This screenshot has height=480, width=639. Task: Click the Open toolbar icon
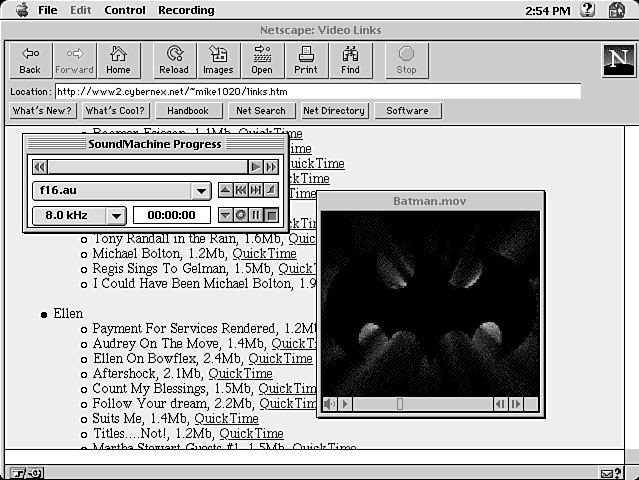[262, 60]
